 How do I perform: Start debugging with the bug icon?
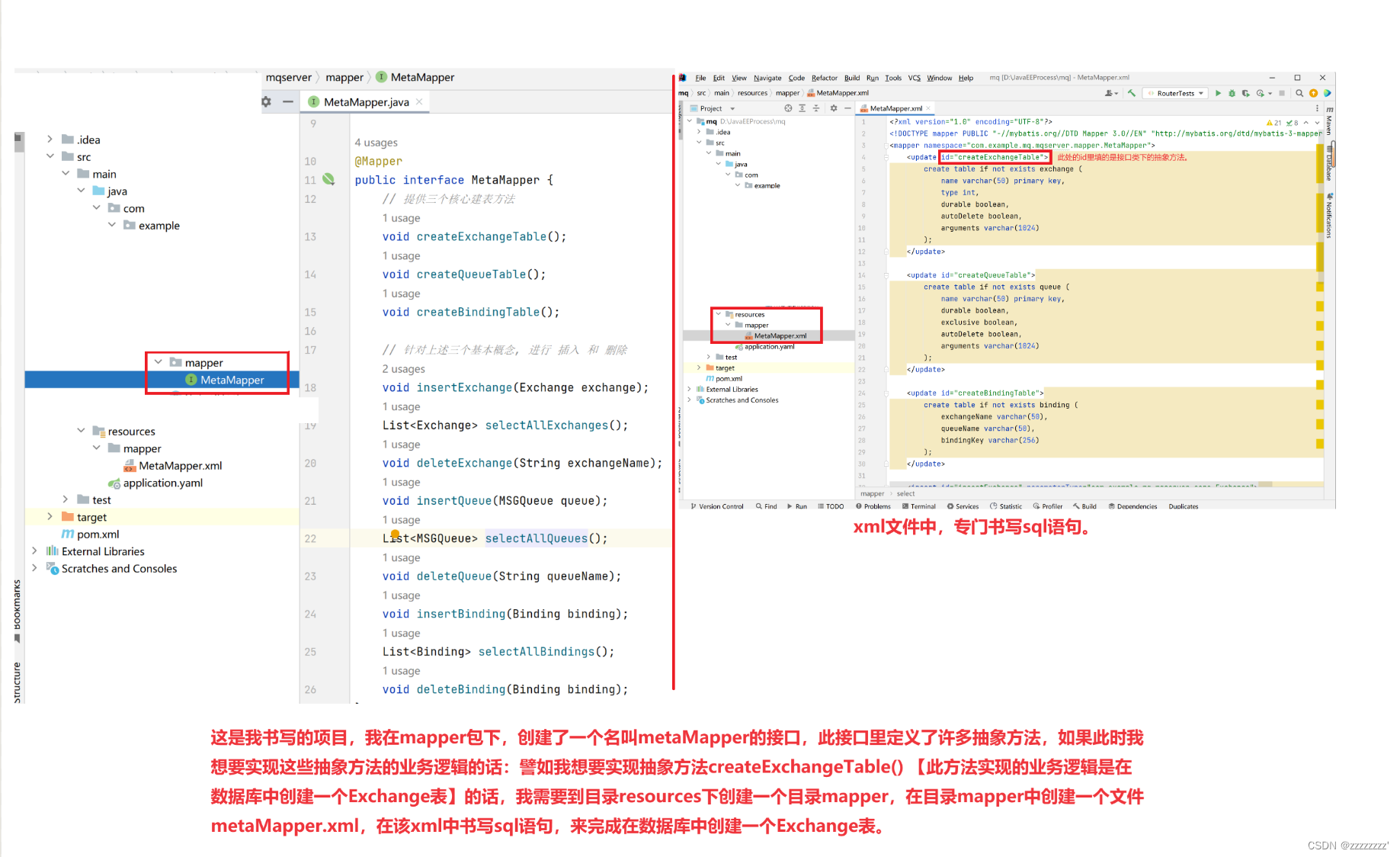[1232, 93]
